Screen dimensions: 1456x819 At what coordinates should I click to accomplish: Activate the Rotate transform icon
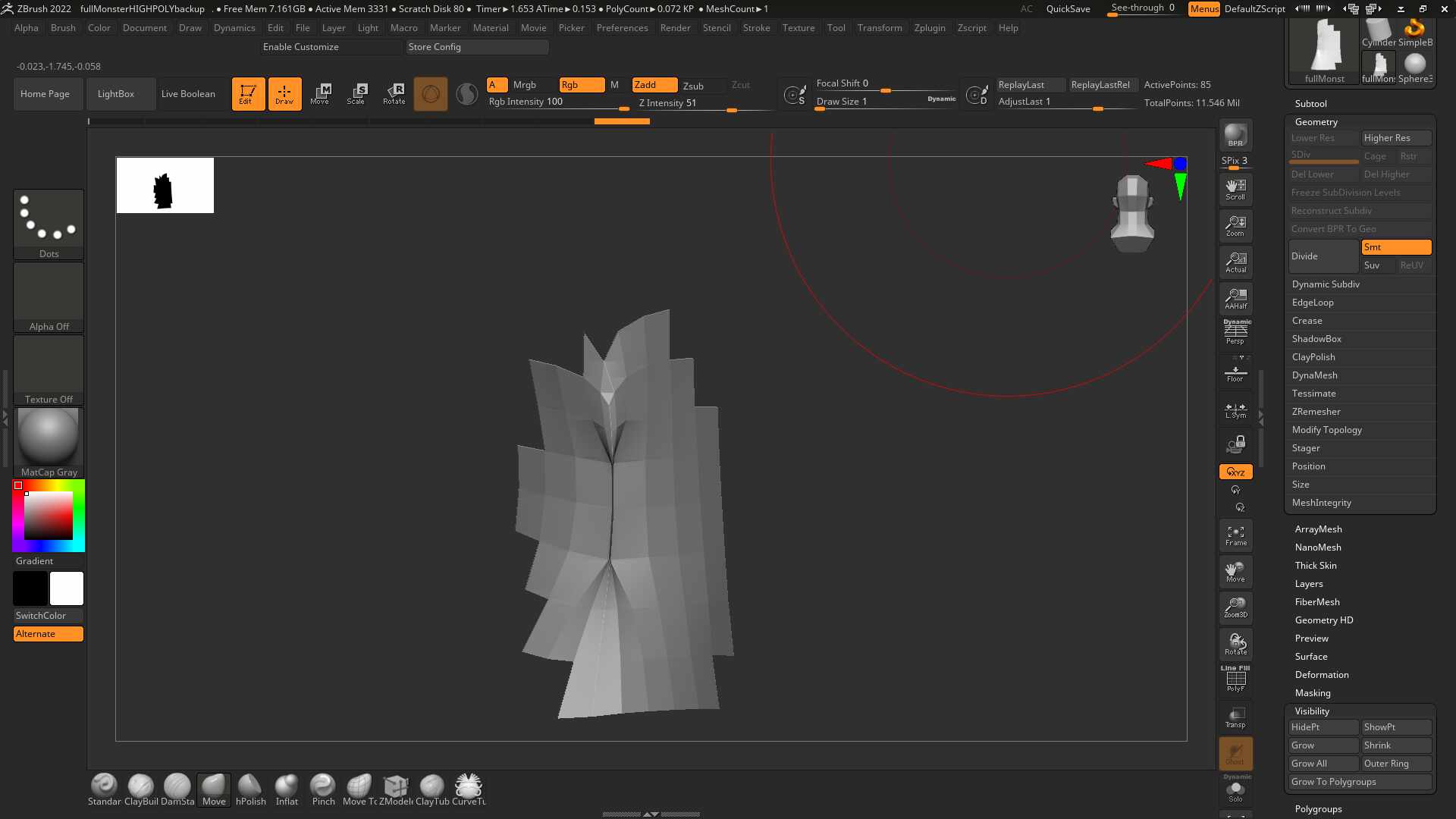394,94
